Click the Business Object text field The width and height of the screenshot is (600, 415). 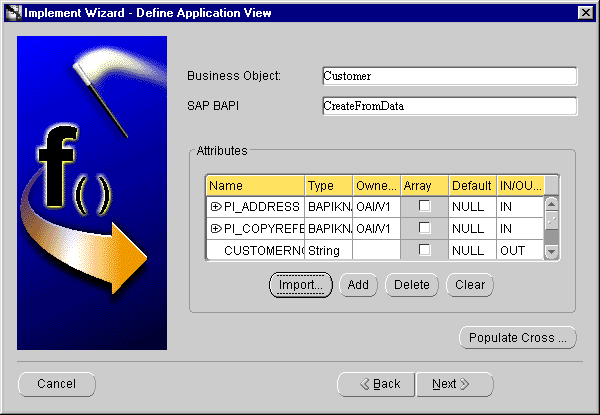click(449, 76)
